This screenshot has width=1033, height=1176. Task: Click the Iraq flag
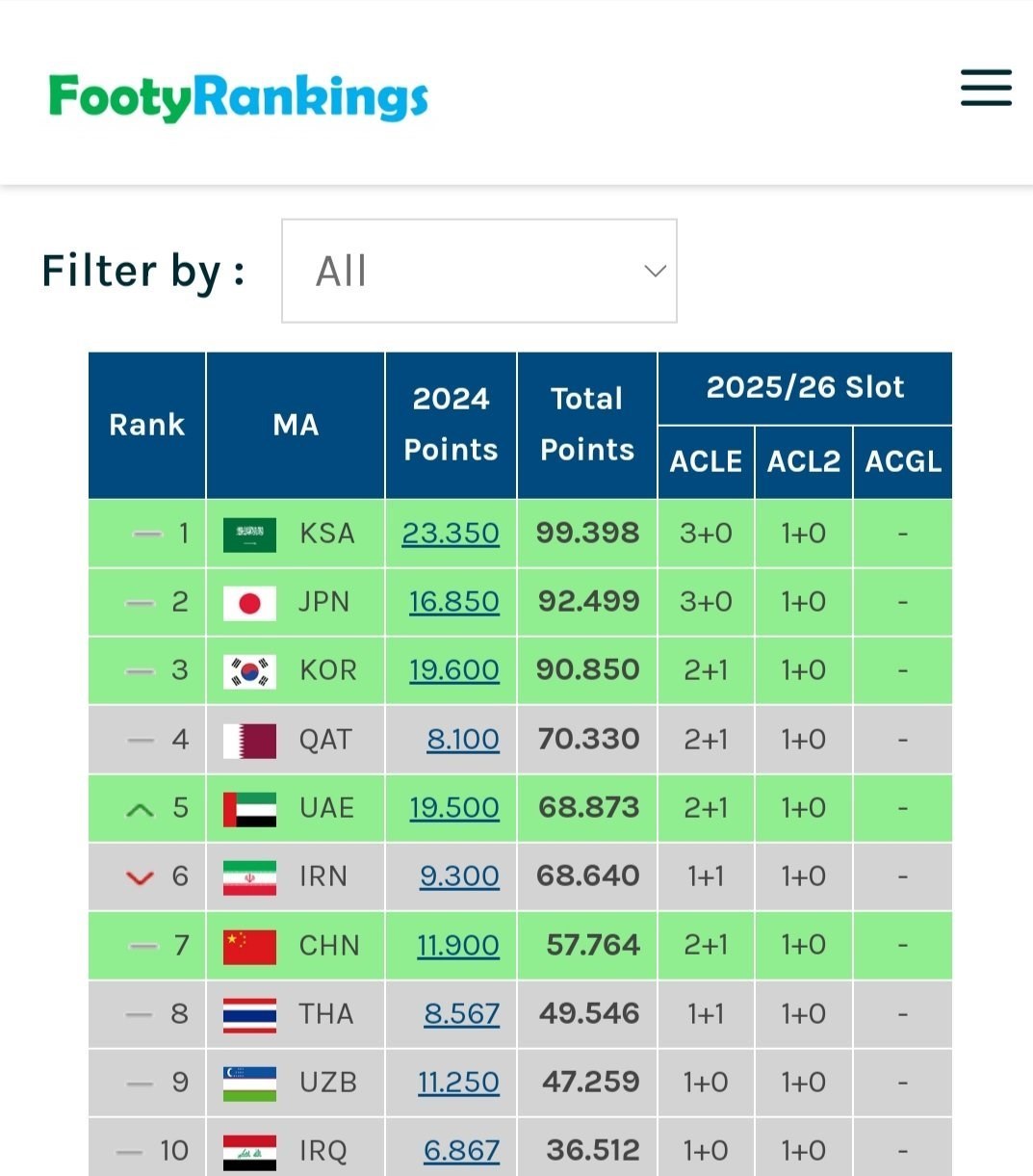click(249, 1150)
